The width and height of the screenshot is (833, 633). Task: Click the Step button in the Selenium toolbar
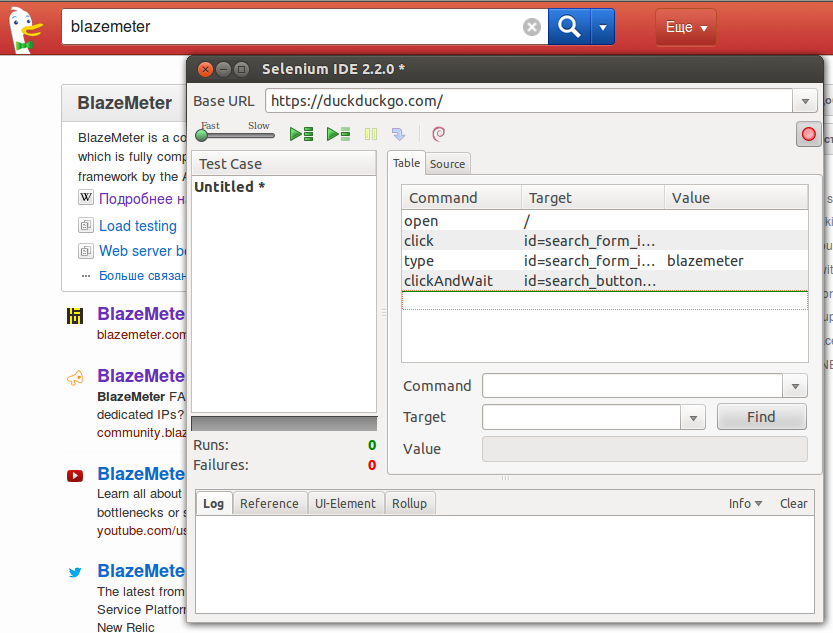click(x=398, y=134)
